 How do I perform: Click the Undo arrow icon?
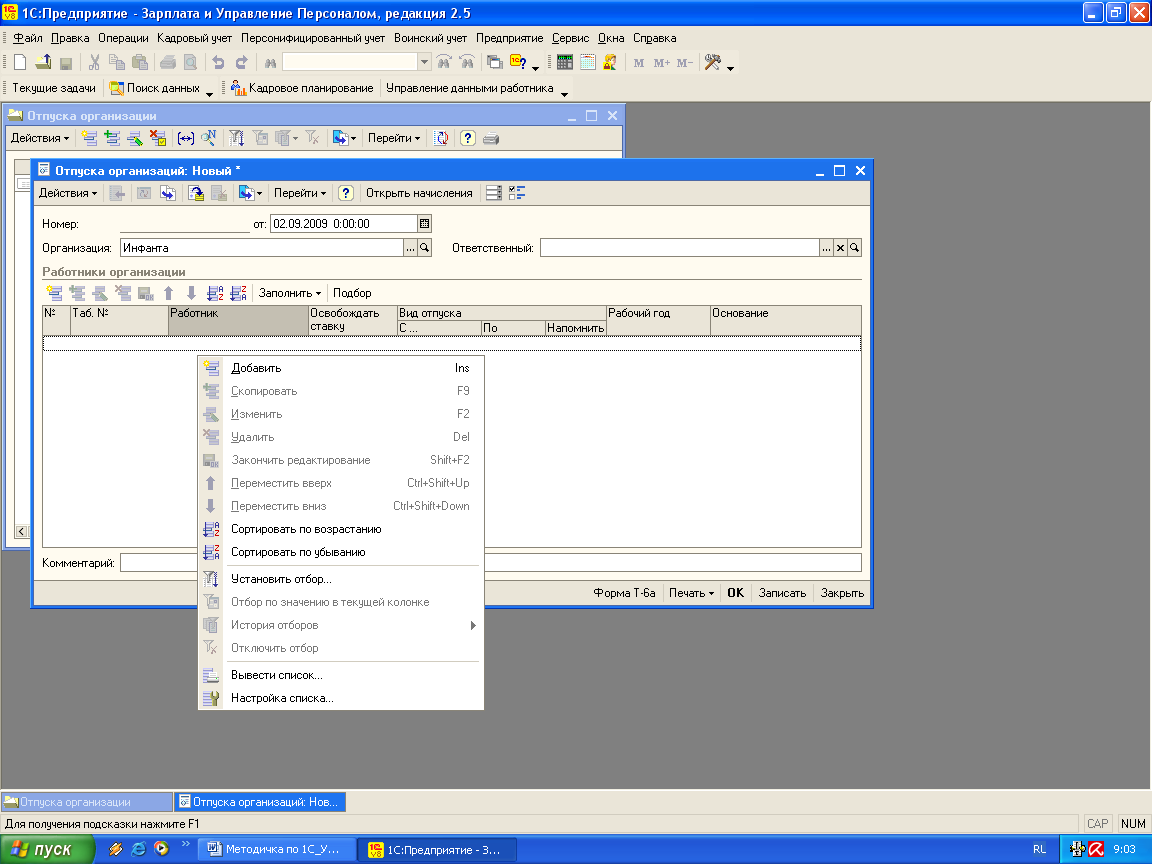click(218, 62)
